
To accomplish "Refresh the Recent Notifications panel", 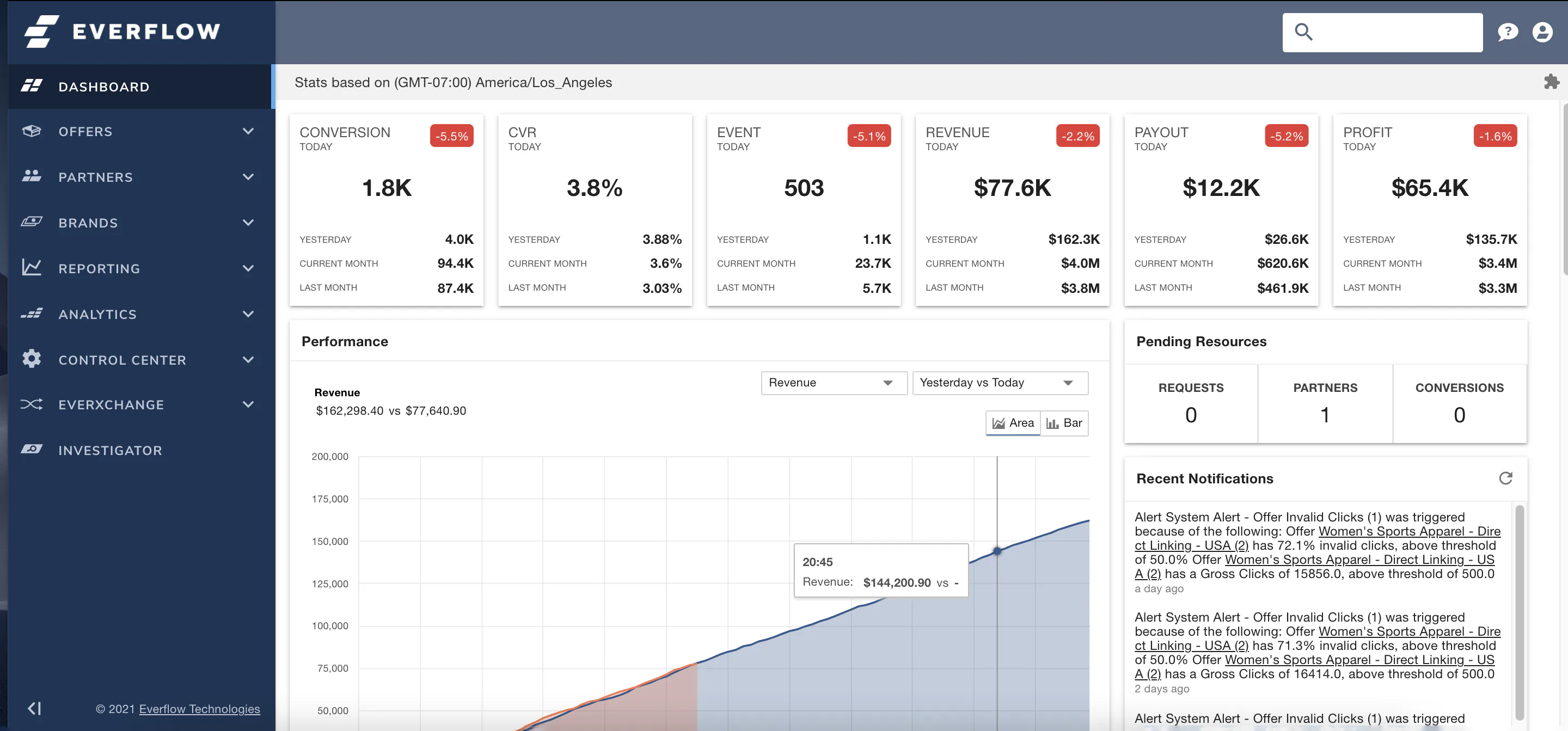I will (1506, 478).
